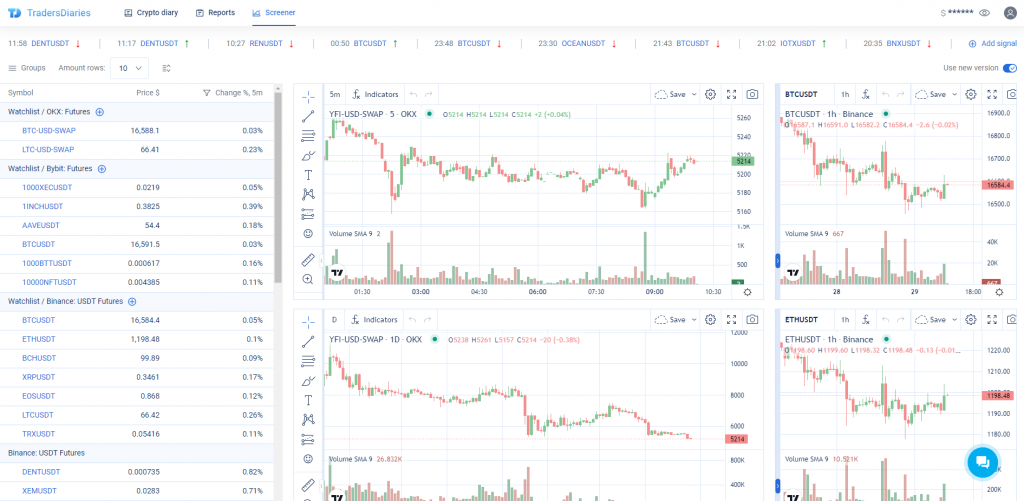Select the Text tool in top chart toolbar
The width and height of the screenshot is (1024, 501).
click(x=308, y=174)
